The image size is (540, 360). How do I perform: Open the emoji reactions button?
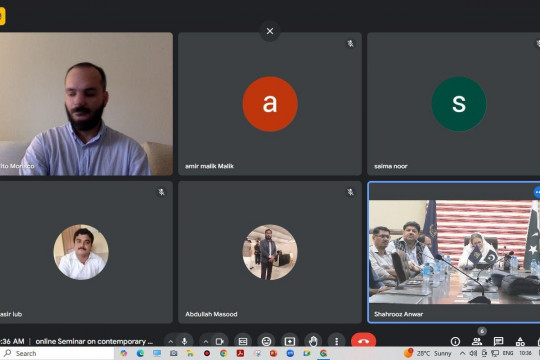(x=266, y=341)
